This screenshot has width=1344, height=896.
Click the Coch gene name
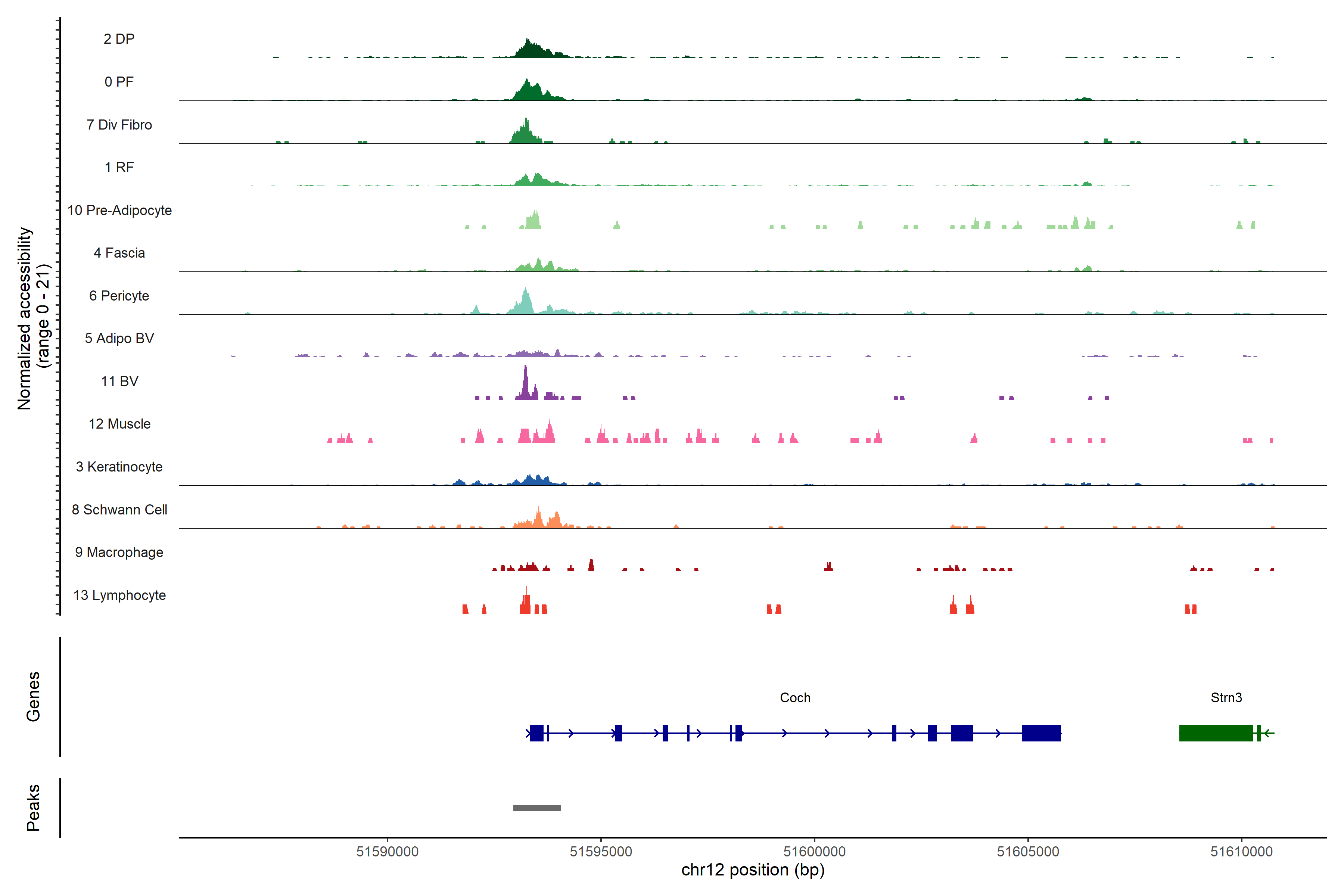pyautogui.click(x=795, y=698)
